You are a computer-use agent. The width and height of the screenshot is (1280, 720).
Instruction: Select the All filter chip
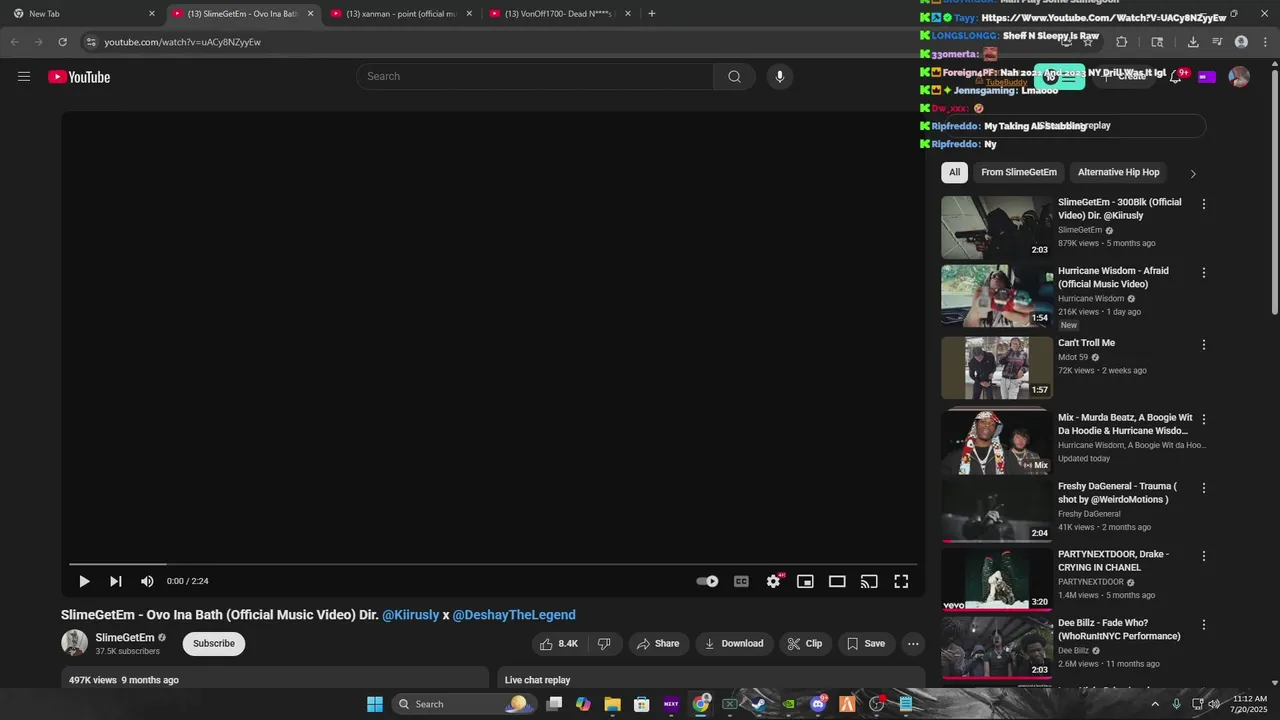click(954, 172)
